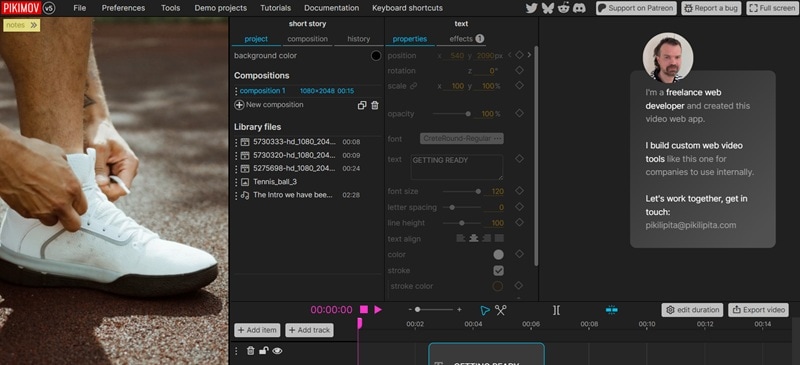Toggle track visibility eye icon
The height and width of the screenshot is (365, 800).
click(x=277, y=351)
